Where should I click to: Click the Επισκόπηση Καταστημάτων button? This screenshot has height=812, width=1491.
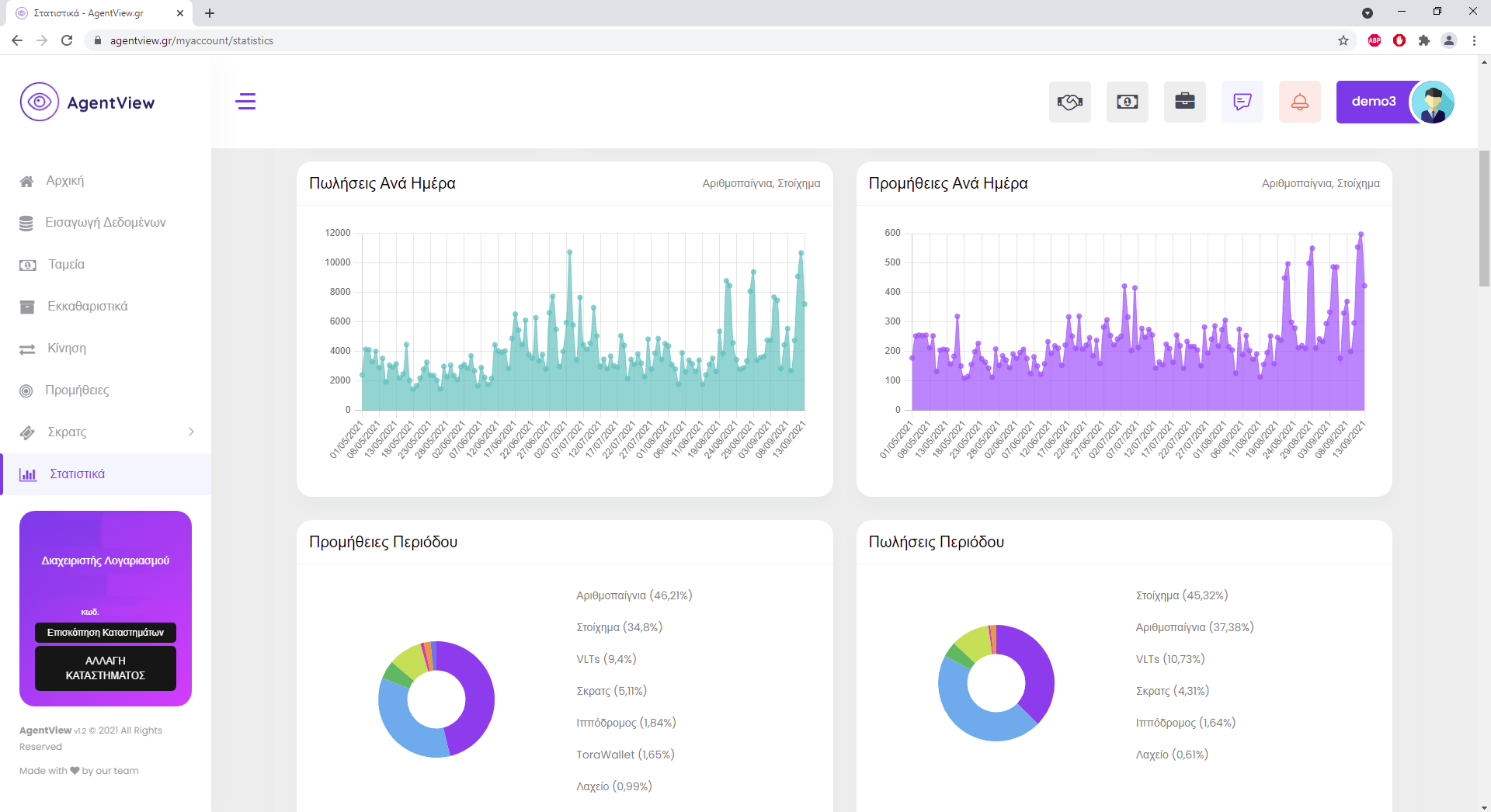pyautogui.click(x=106, y=633)
